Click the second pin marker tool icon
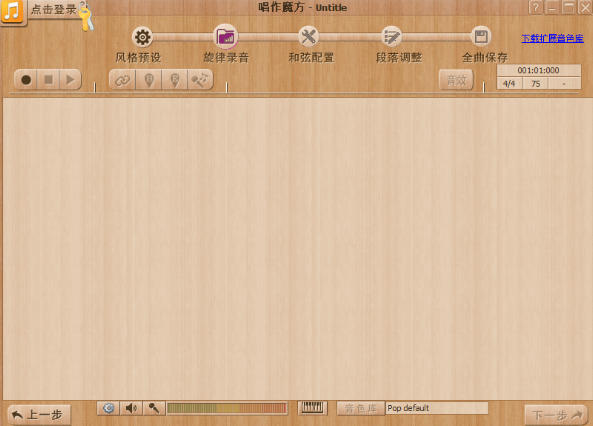 (174, 80)
